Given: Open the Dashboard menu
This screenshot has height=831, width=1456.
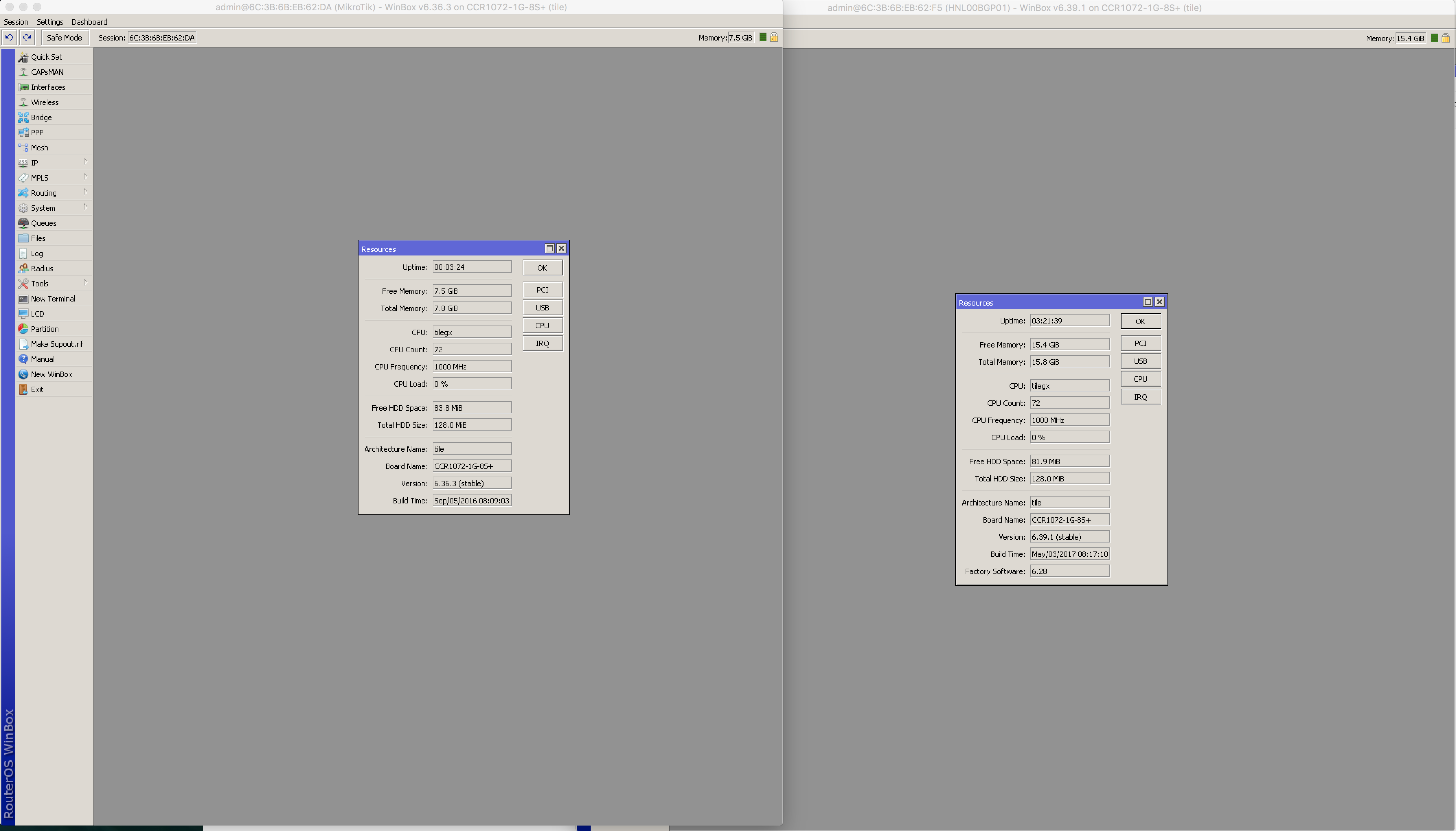Looking at the screenshot, I should (89, 22).
